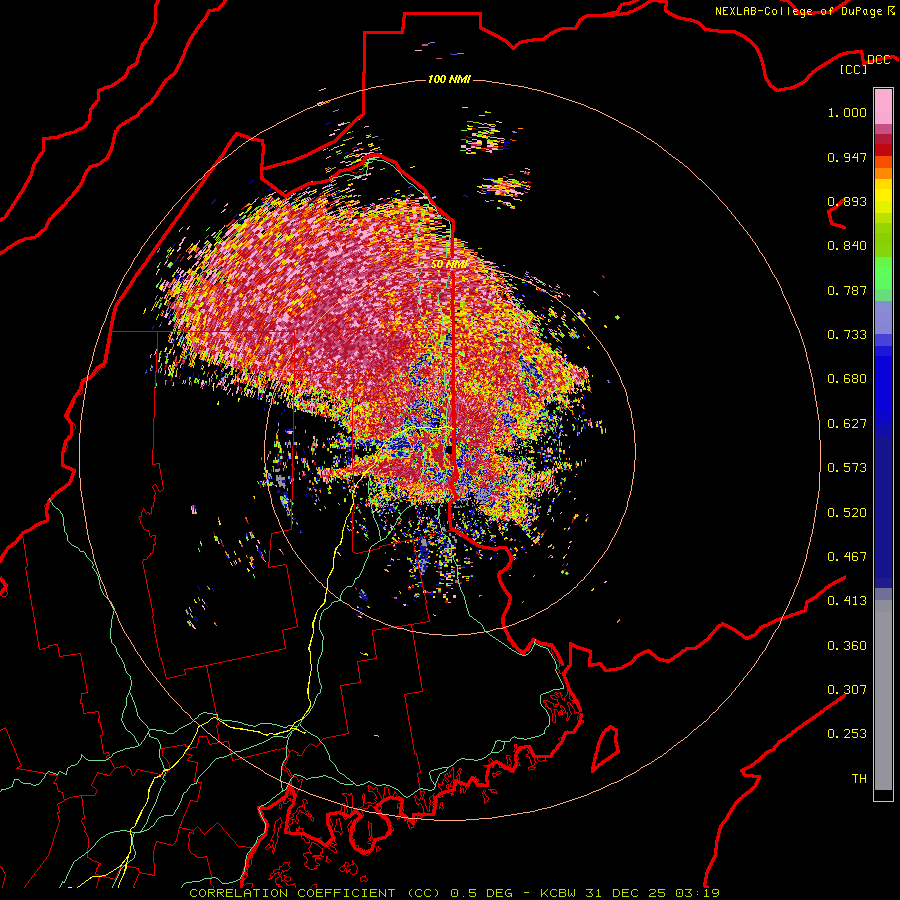Click the Correlation Coefficient product caption
The width and height of the screenshot is (900, 900).
pos(455,893)
